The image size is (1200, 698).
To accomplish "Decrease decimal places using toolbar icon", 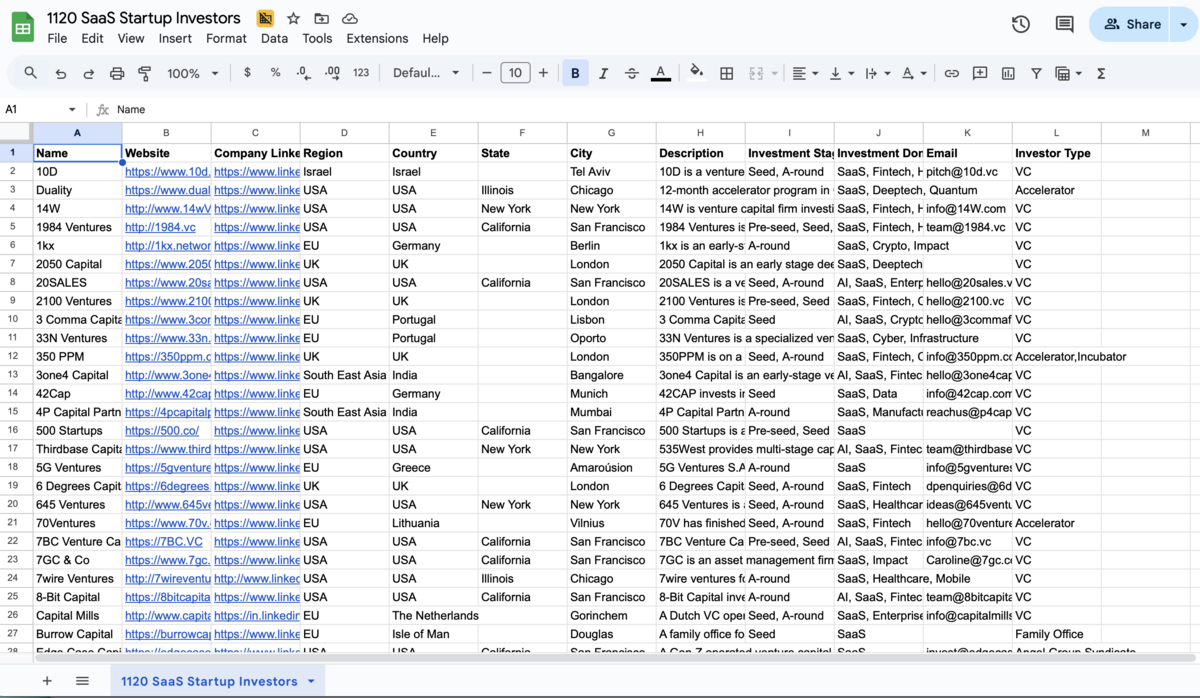I will point(303,72).
